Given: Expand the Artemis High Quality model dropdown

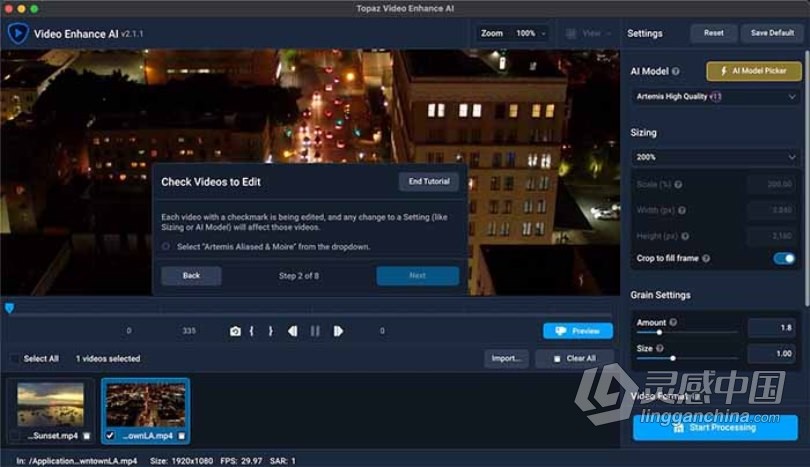Looking at the screenshot, I should (x=716, y=97).
